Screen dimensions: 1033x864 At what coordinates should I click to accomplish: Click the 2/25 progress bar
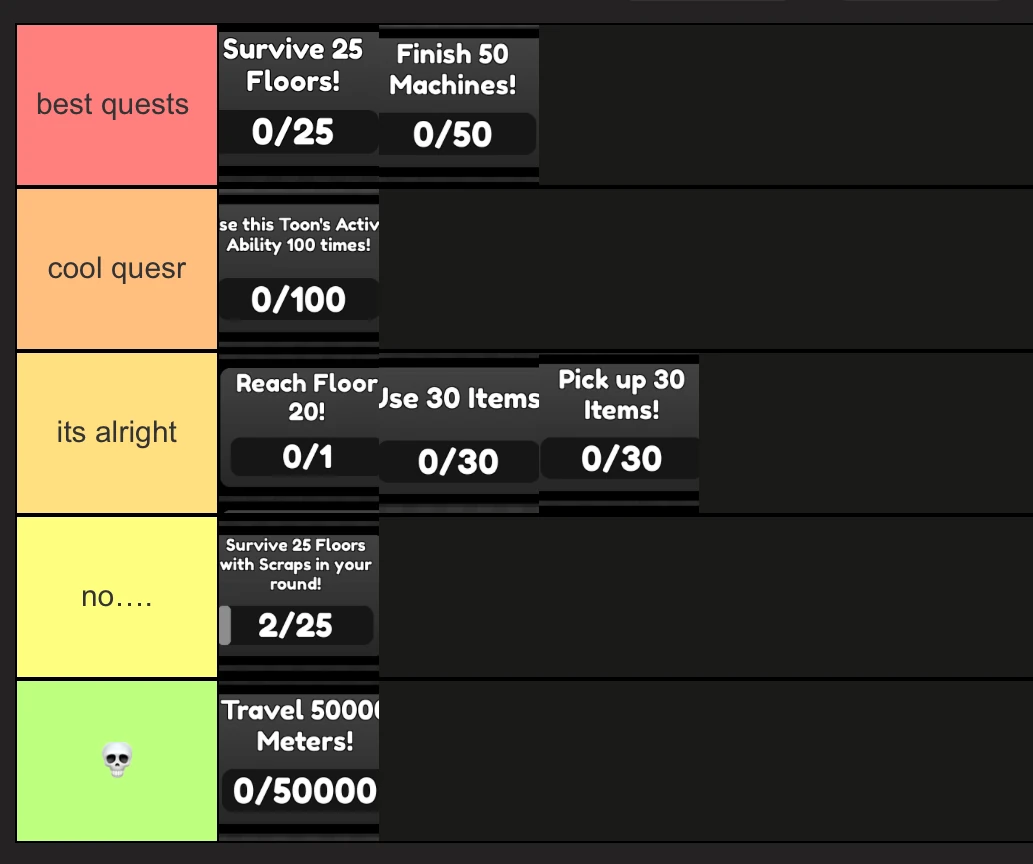(298, 626)
